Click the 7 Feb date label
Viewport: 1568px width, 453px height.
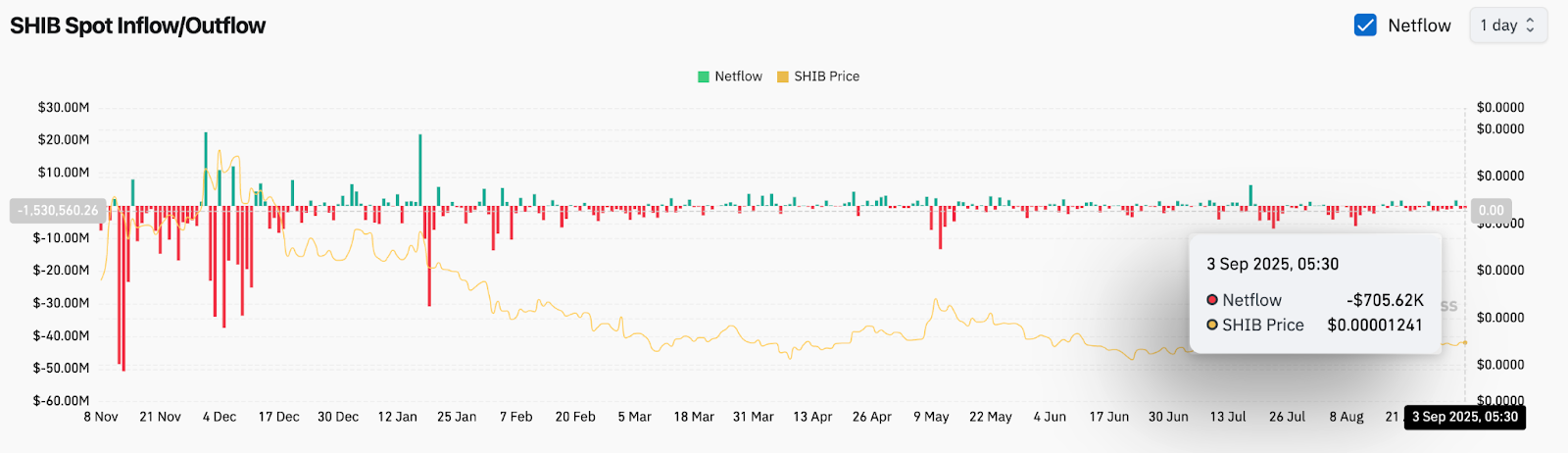pyautogui.click(x=515, y=417)
